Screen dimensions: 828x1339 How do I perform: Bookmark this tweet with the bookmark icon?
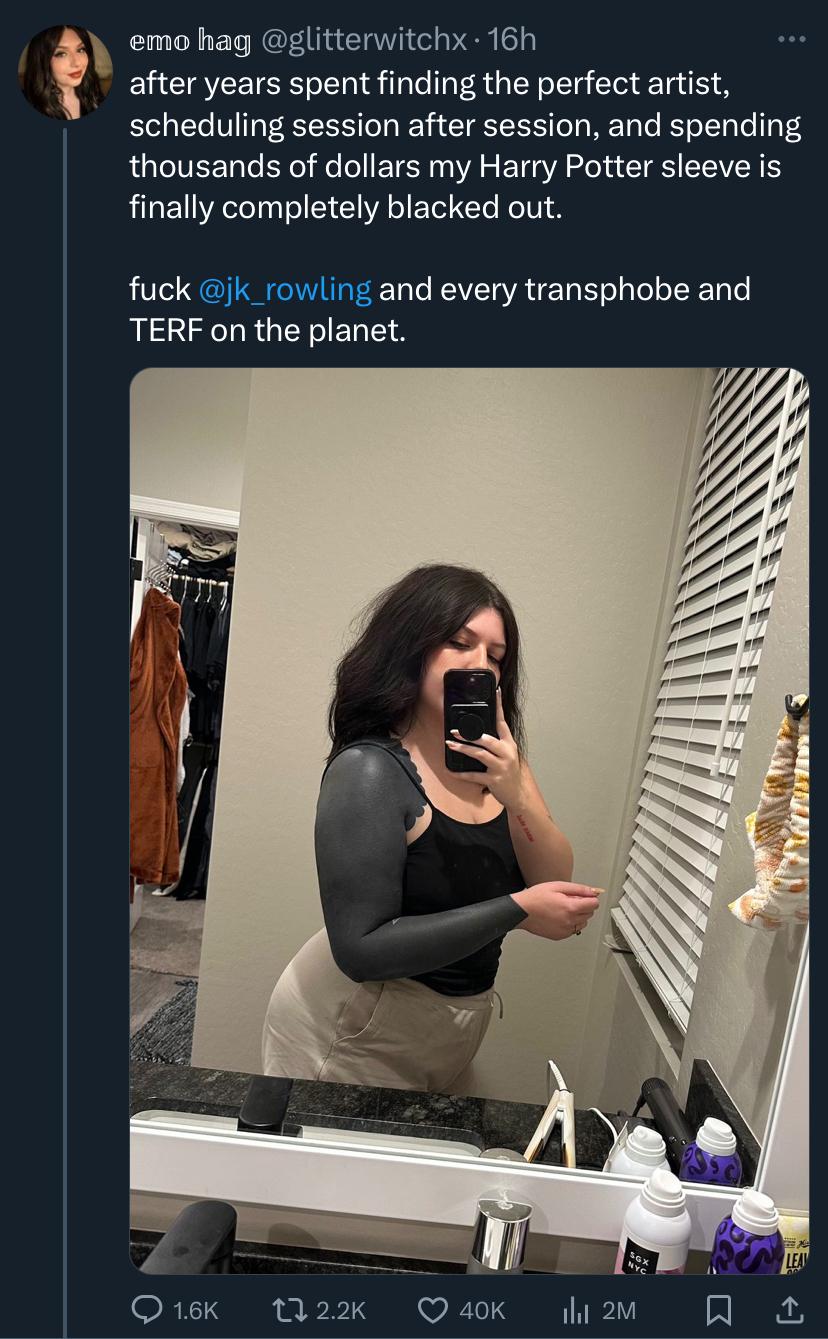(x=718, y=1310)
